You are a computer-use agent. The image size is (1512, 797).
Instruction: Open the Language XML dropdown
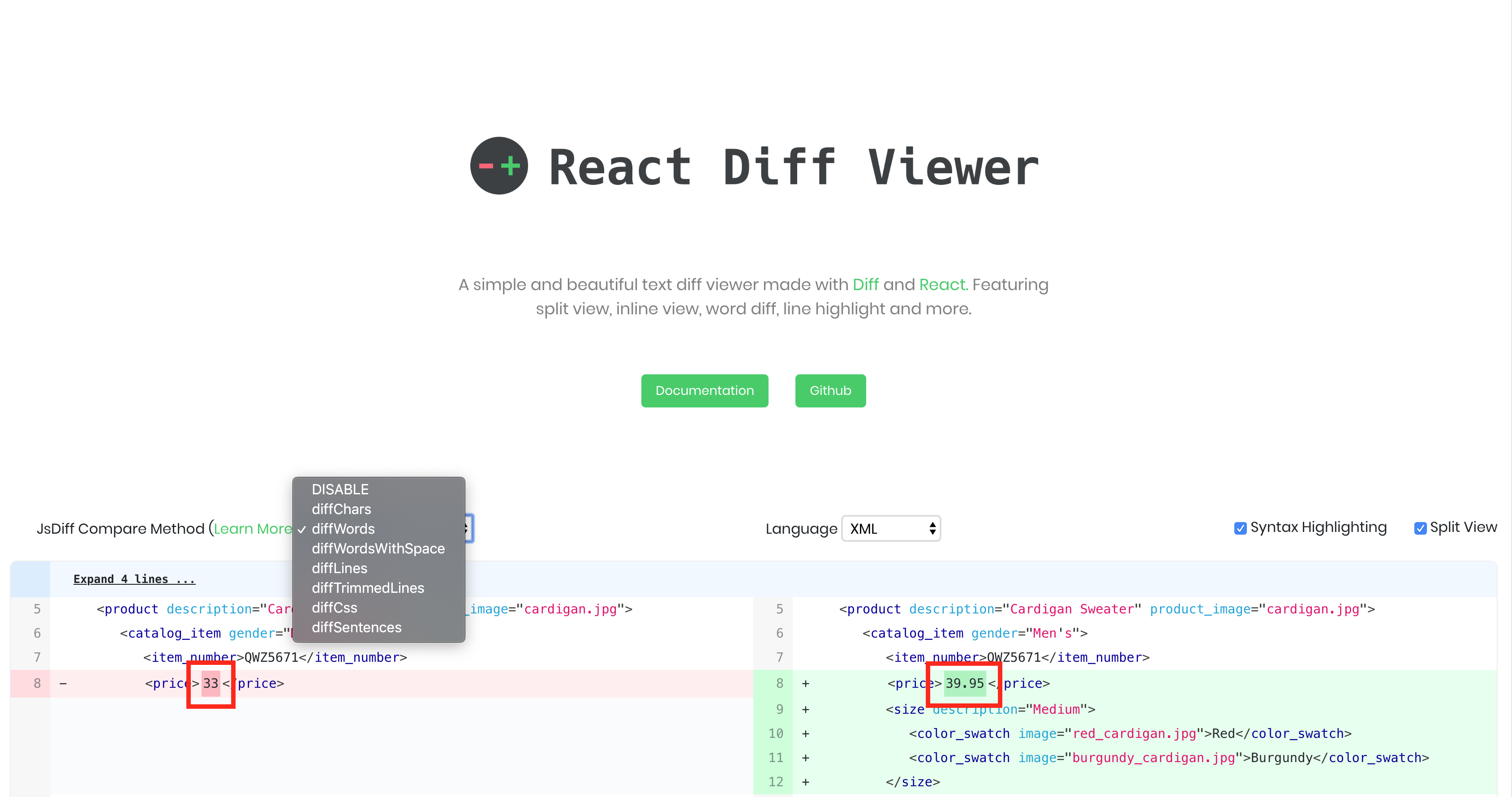point(890,529)
